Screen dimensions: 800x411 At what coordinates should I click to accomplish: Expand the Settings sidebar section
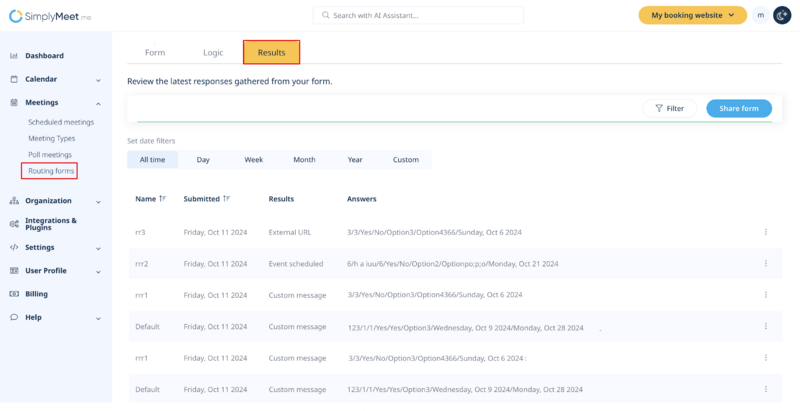click(98, 248)
